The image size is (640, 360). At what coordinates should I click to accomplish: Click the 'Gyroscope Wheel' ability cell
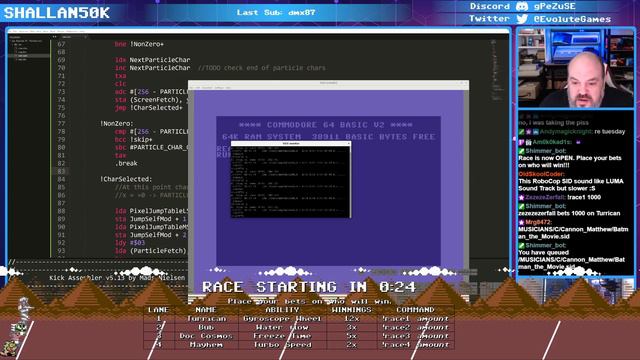point(282,318)
